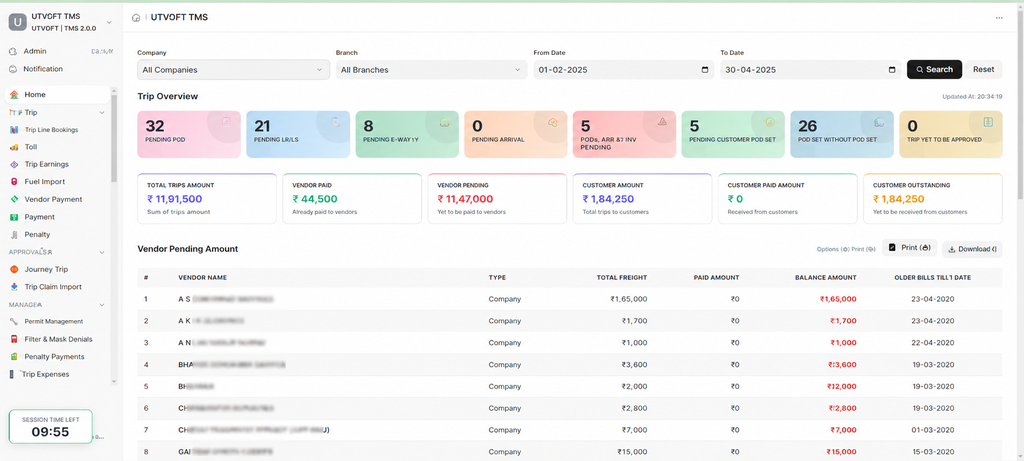Click the Trip Yet To Be Approved card icon
This screenshot has width=1024, height=461.
coord(988,121)
